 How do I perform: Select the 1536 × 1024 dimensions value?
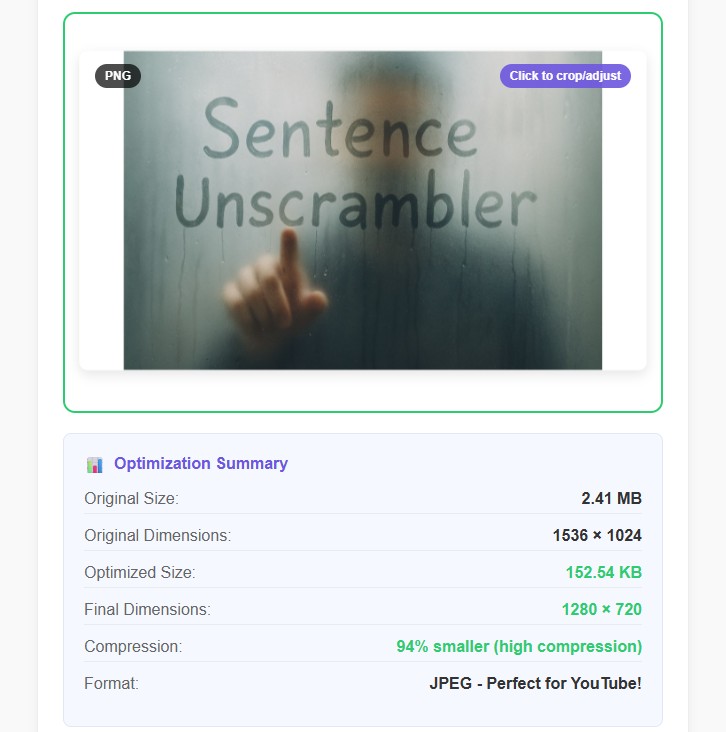[x=597, y=535]
